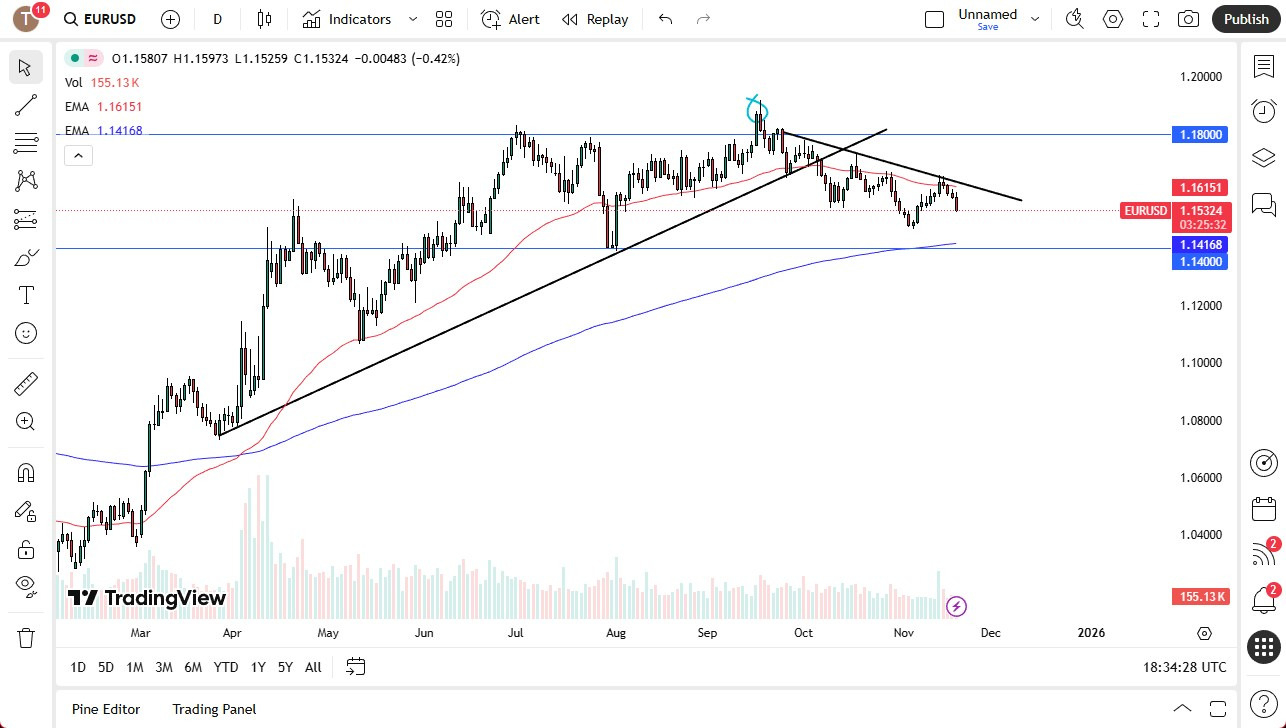
Task: Select the Brush drawing tool
Action: (26, 256)
